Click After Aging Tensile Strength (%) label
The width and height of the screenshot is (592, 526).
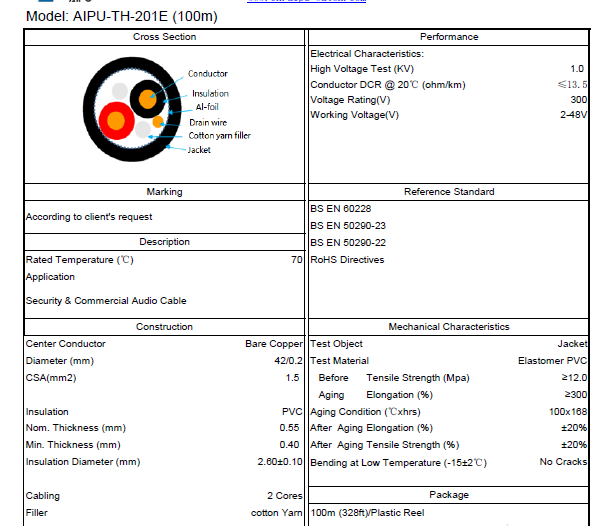[x=385, y=445]
